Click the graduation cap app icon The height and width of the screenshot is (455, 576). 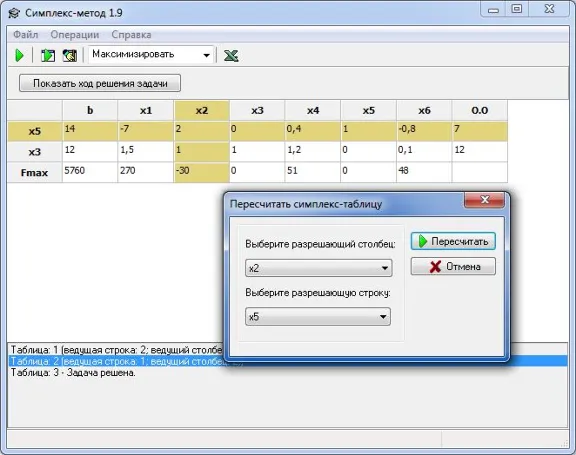pyautogui.click(x=14, y=14)
